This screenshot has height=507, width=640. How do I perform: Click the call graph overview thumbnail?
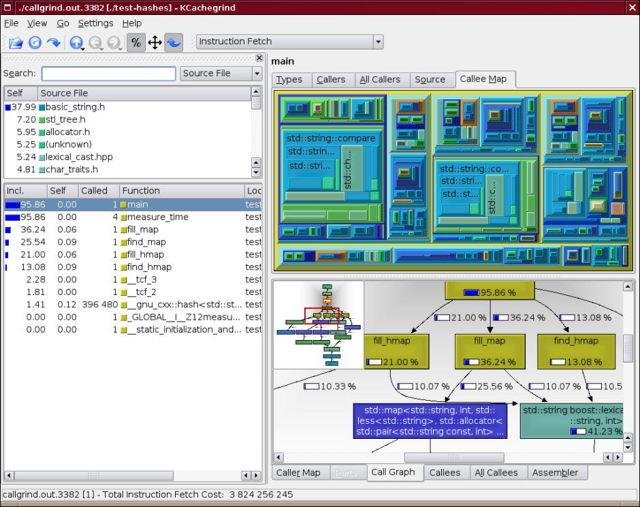(318, 325)
